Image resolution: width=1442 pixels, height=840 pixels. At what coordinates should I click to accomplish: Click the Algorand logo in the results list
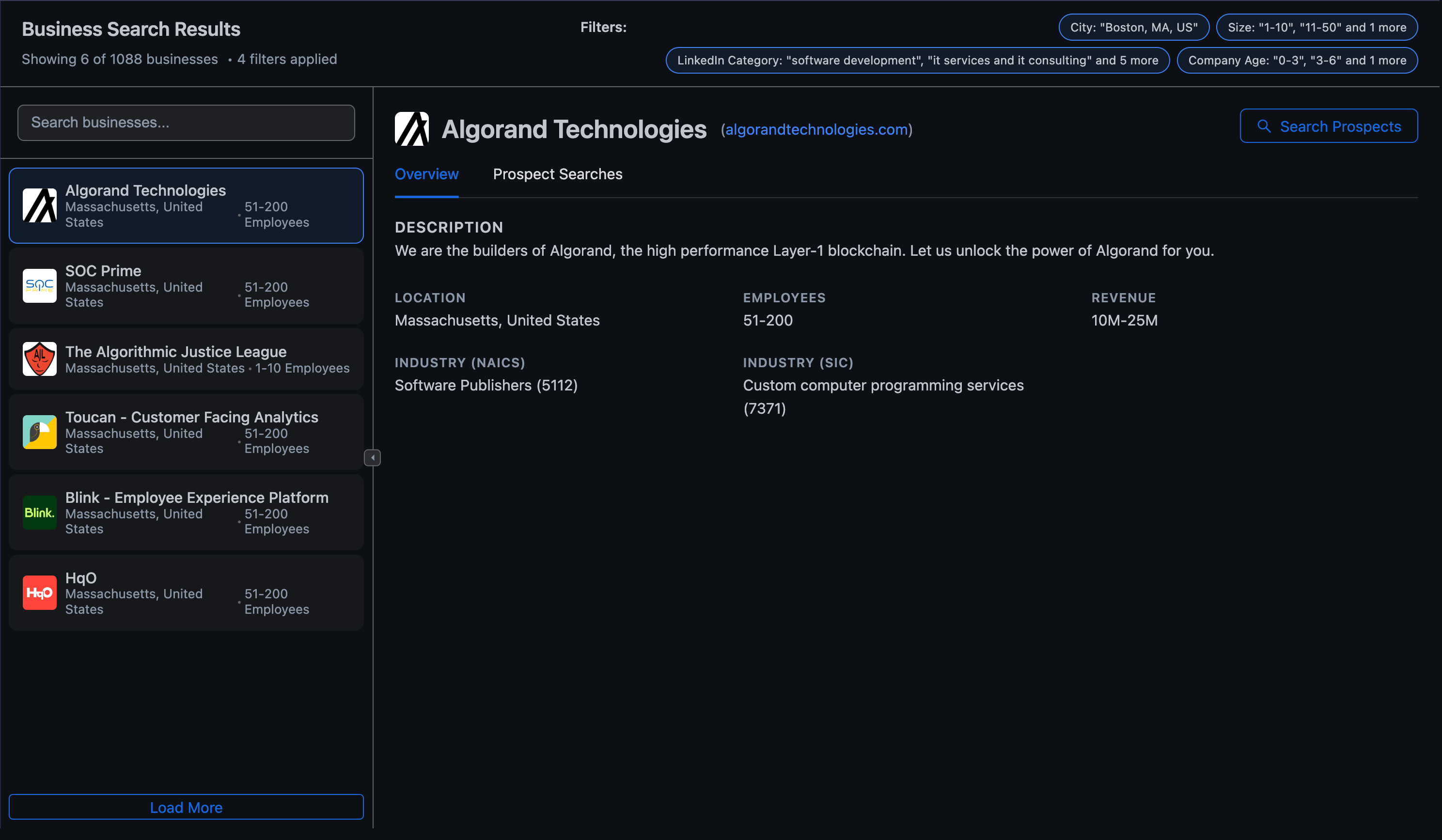[39, 205]
